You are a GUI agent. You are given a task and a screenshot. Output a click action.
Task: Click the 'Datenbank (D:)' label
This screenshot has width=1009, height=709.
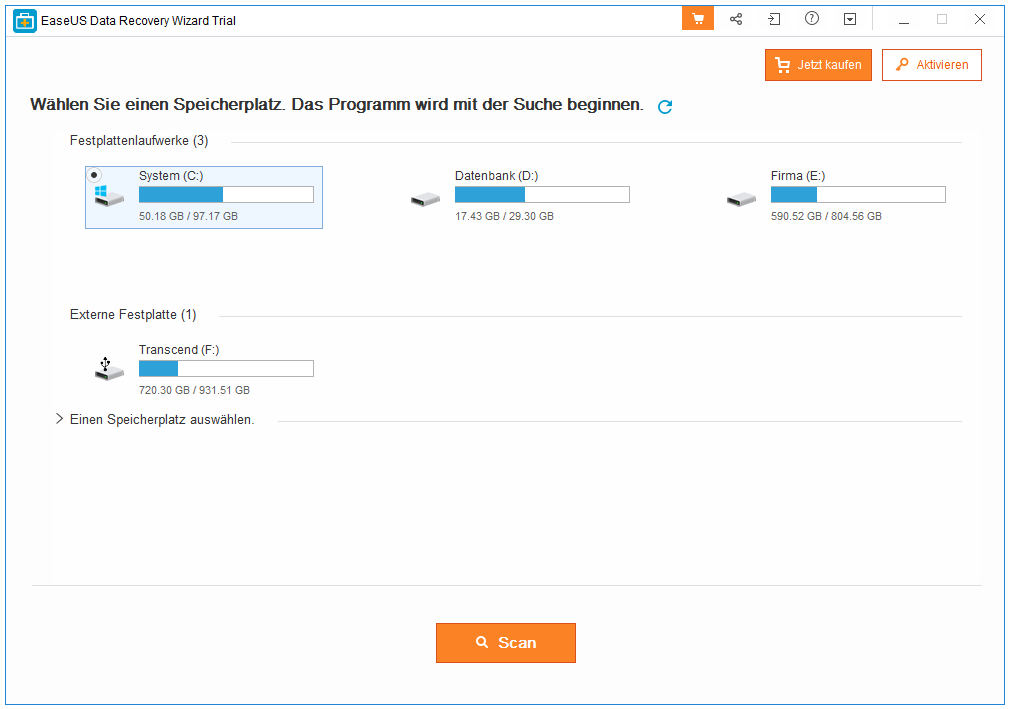tap(497, 176)
